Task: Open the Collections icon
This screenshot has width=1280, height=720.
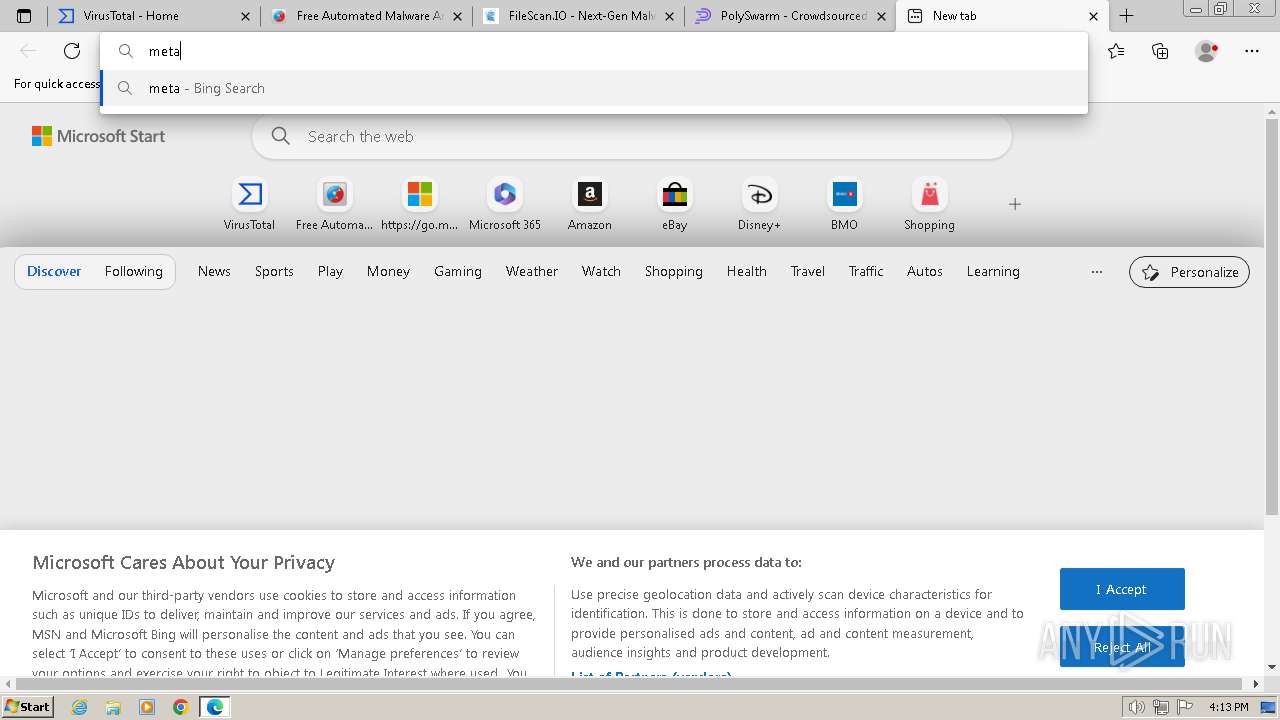Action: 1160,51
